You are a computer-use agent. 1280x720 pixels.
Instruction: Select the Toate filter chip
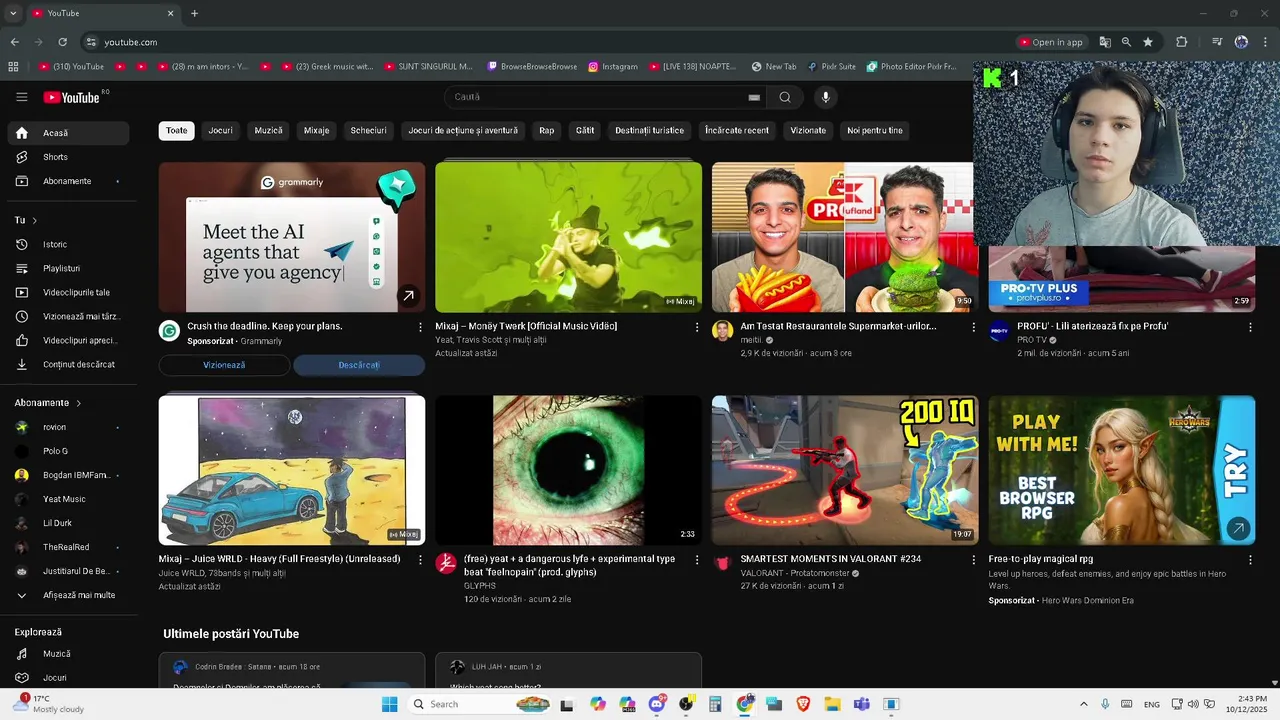[x=176, y=131]
